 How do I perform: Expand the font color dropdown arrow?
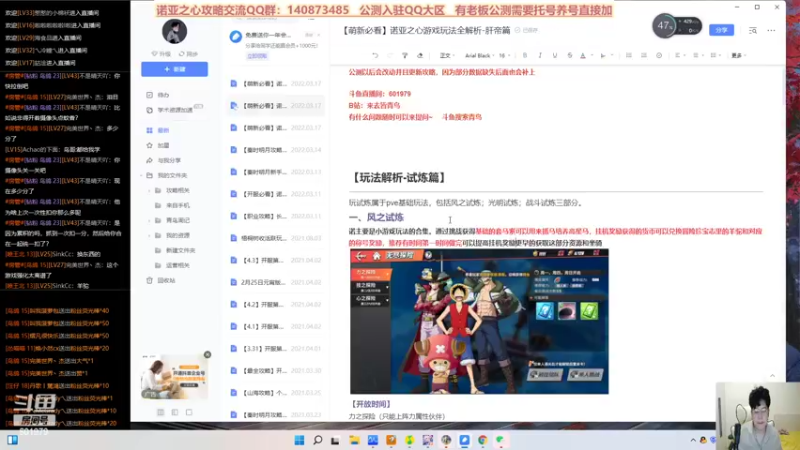click(x=591, y=55)
